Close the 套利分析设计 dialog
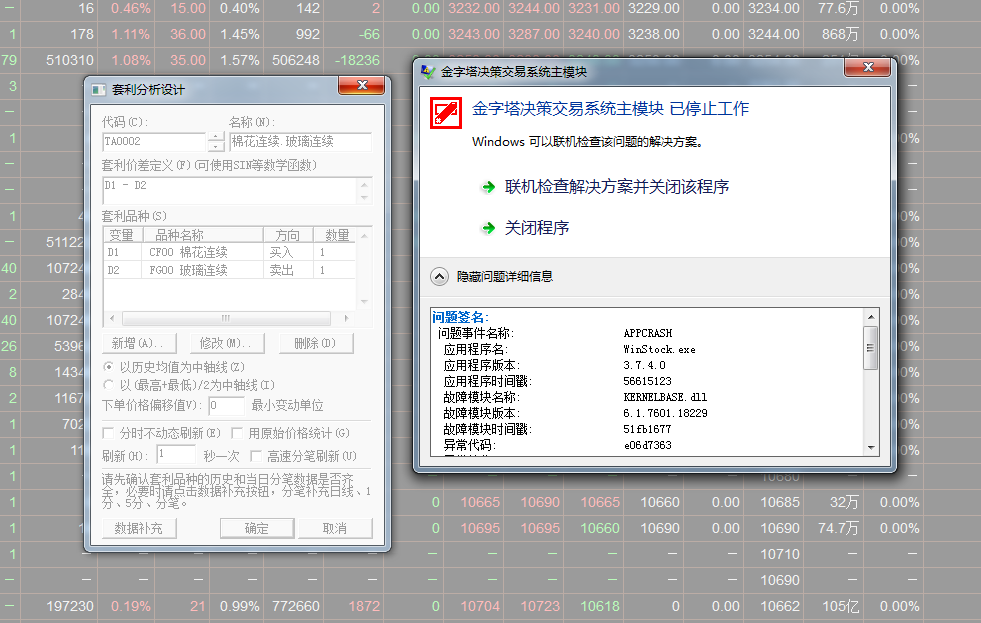This screenshot has height=623, width=981. click(x=362, y=85)
